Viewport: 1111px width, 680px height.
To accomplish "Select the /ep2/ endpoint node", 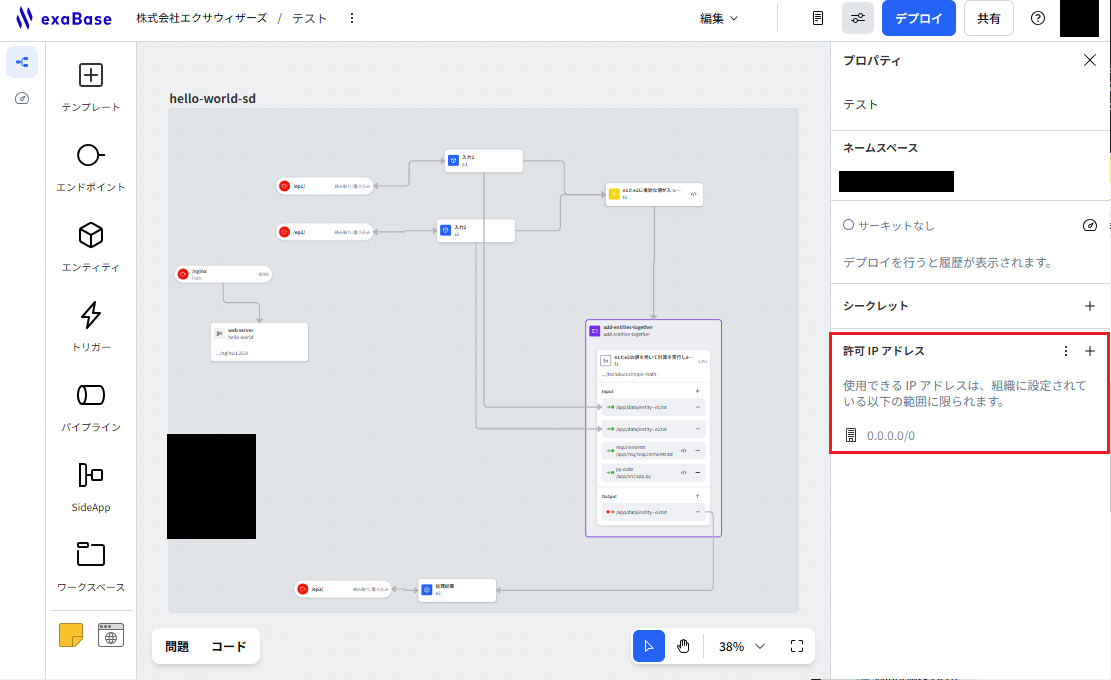I will pyautogui.click(x=325, y=232).
